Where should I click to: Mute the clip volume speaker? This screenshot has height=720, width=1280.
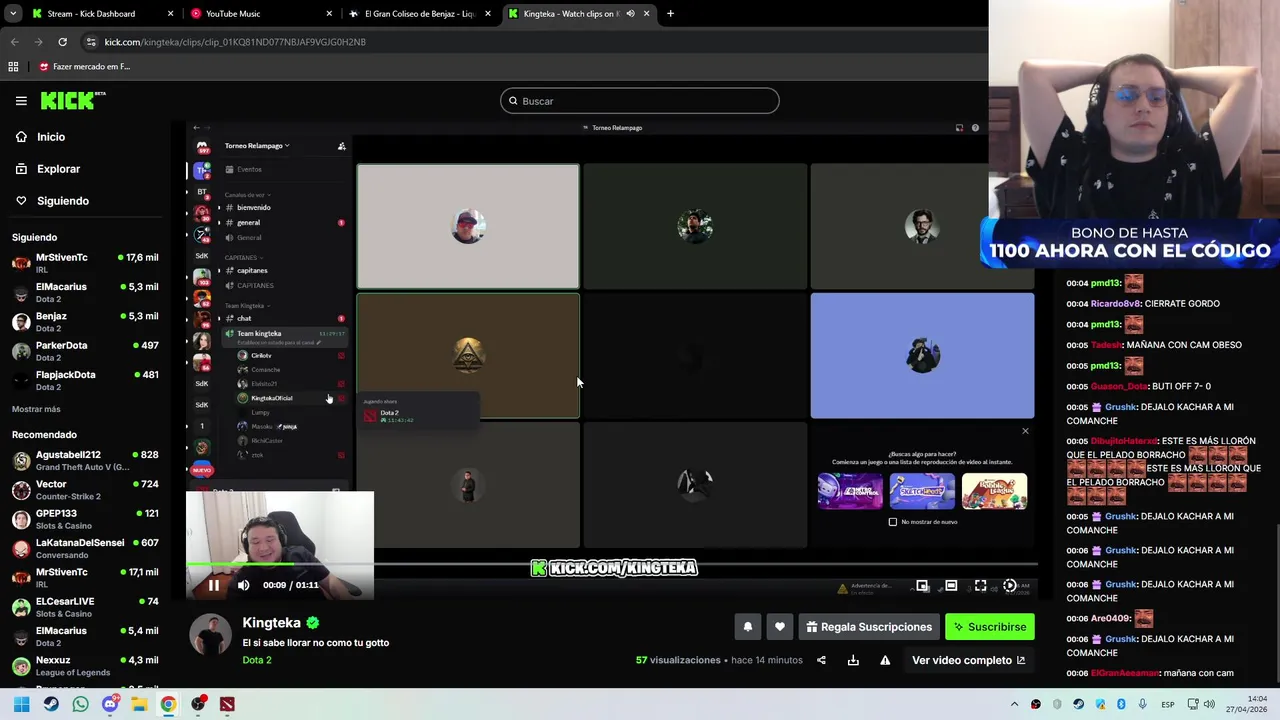243,586
